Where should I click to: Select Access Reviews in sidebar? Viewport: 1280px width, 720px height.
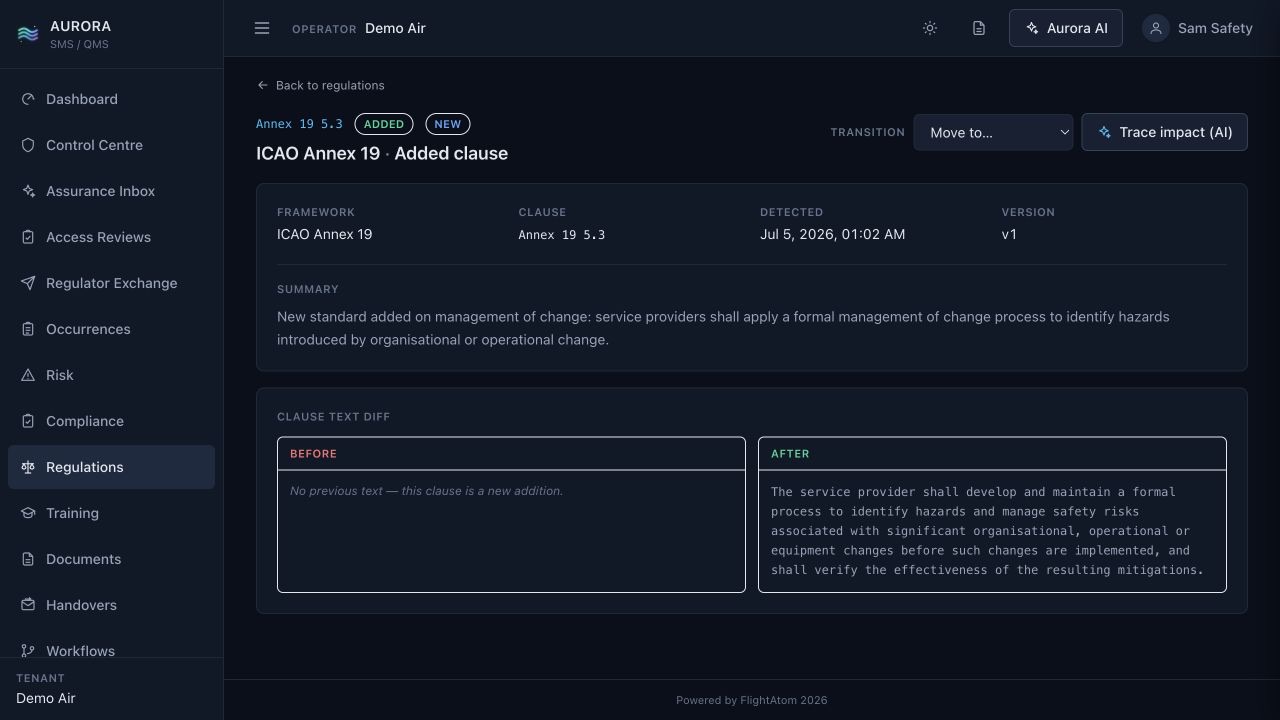pyautogui.click(x=111, y=237)
